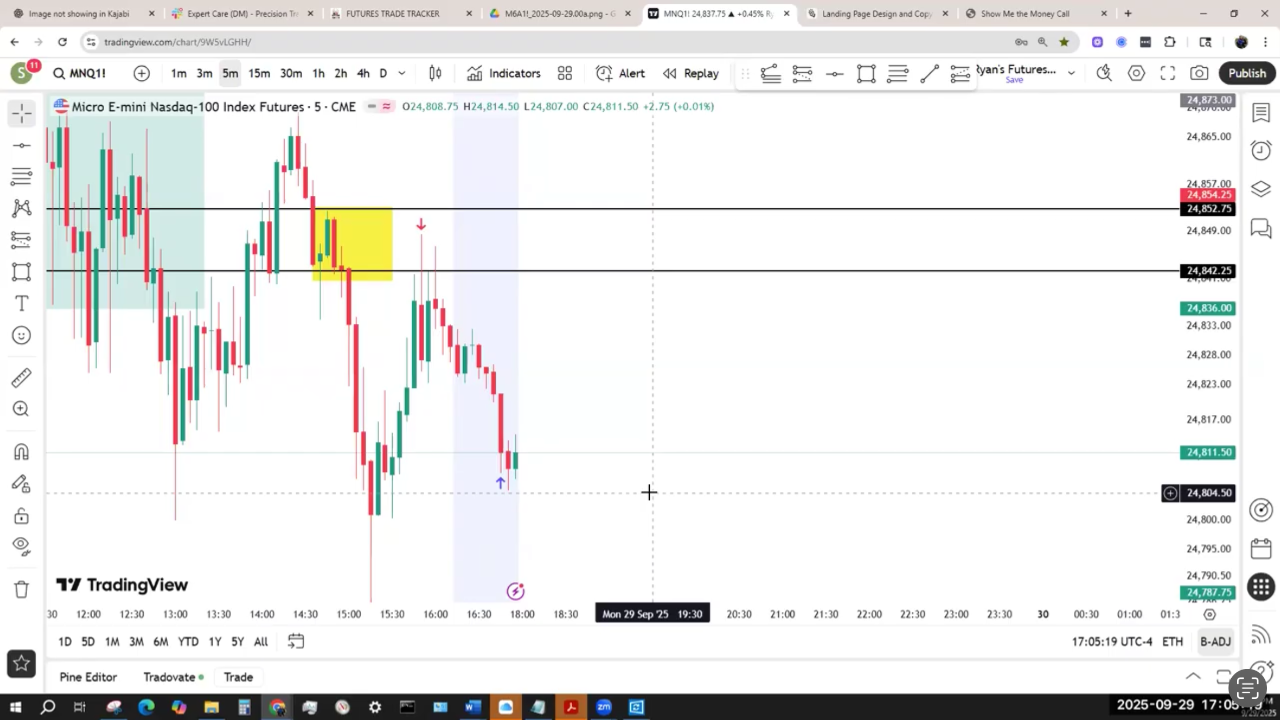Screen dimensions: 1280x720
Task: Open the Indicators dialog
Action: (x=503, y=73)
